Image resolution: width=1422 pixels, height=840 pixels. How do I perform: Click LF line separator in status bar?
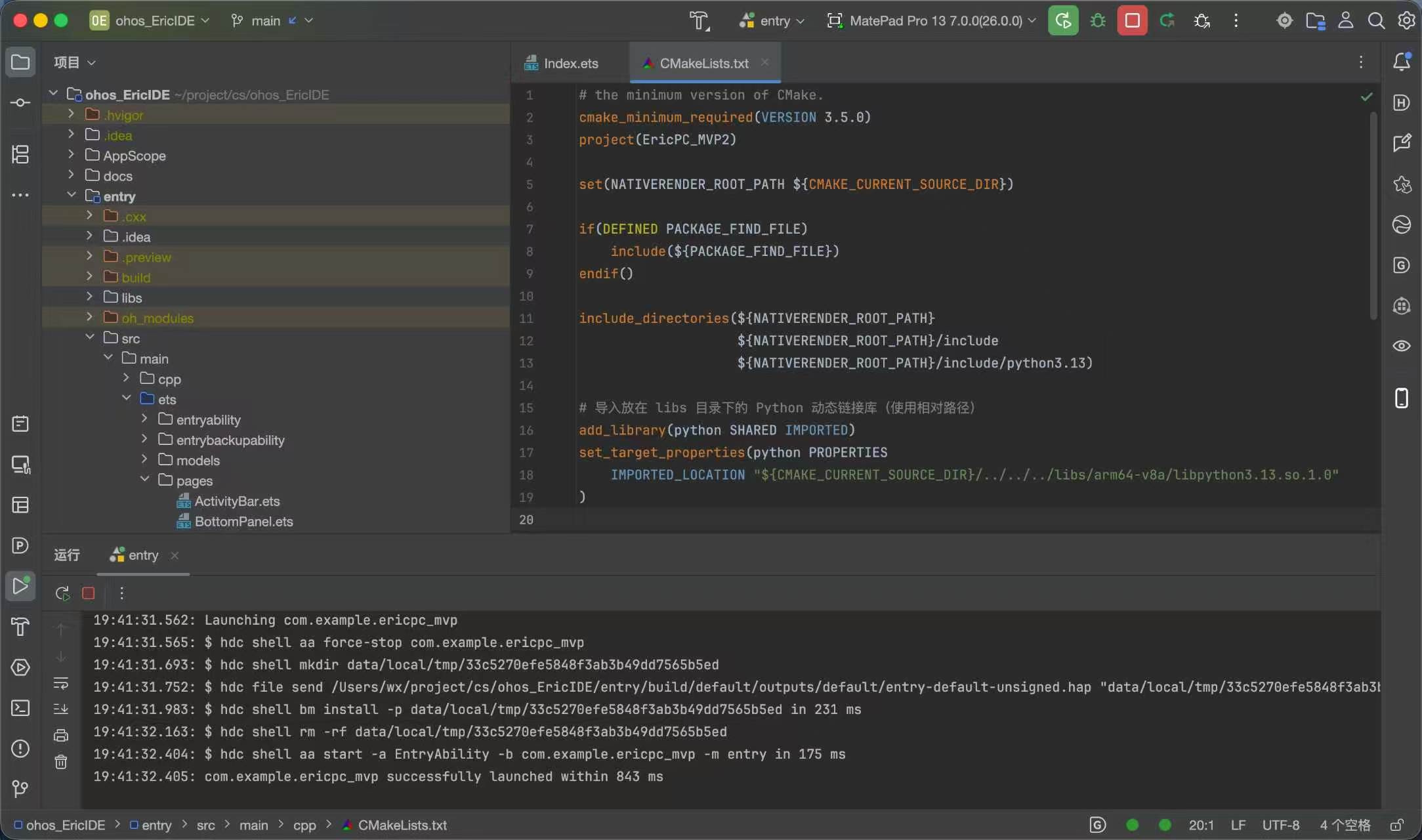coord(1238,825)
